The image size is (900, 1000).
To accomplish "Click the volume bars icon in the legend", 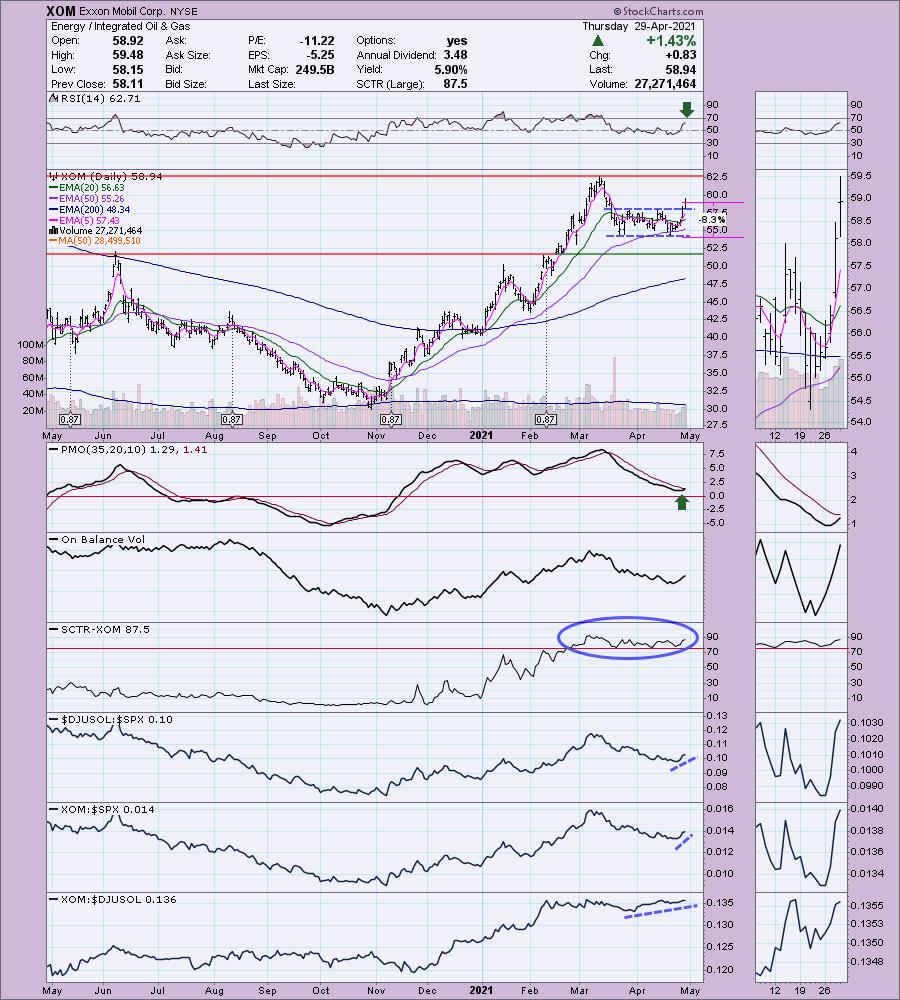I will coord(53,230).
